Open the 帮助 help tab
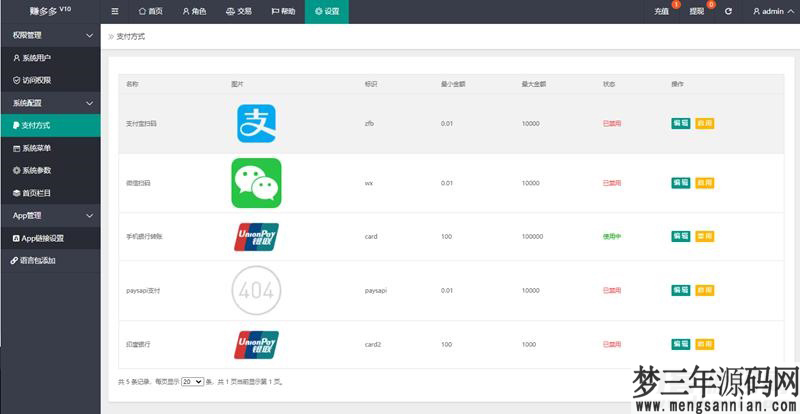Viewport: 800px width, 414px height. click(283, 11)
